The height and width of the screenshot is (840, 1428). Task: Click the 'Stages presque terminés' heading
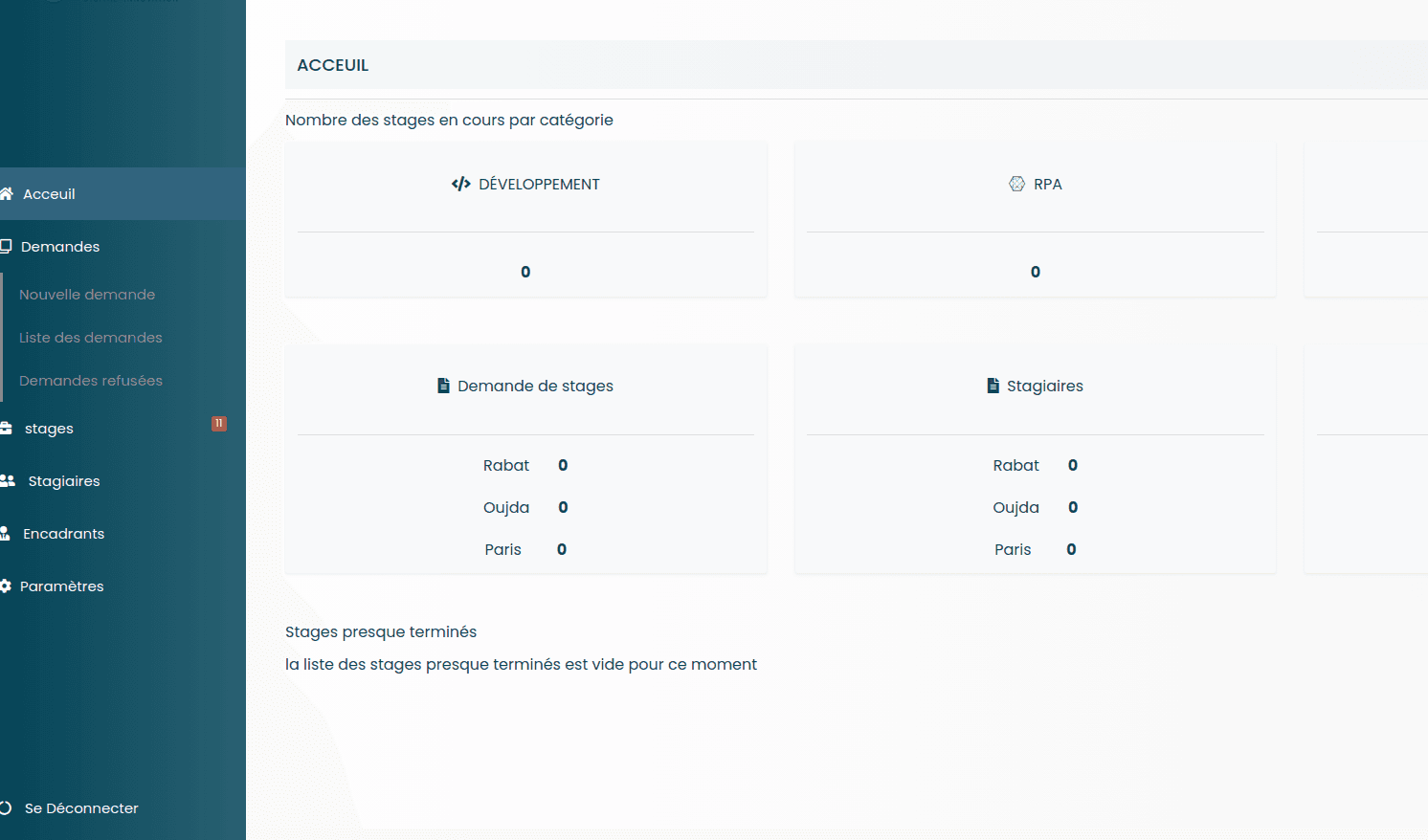[x=381, y=631]
